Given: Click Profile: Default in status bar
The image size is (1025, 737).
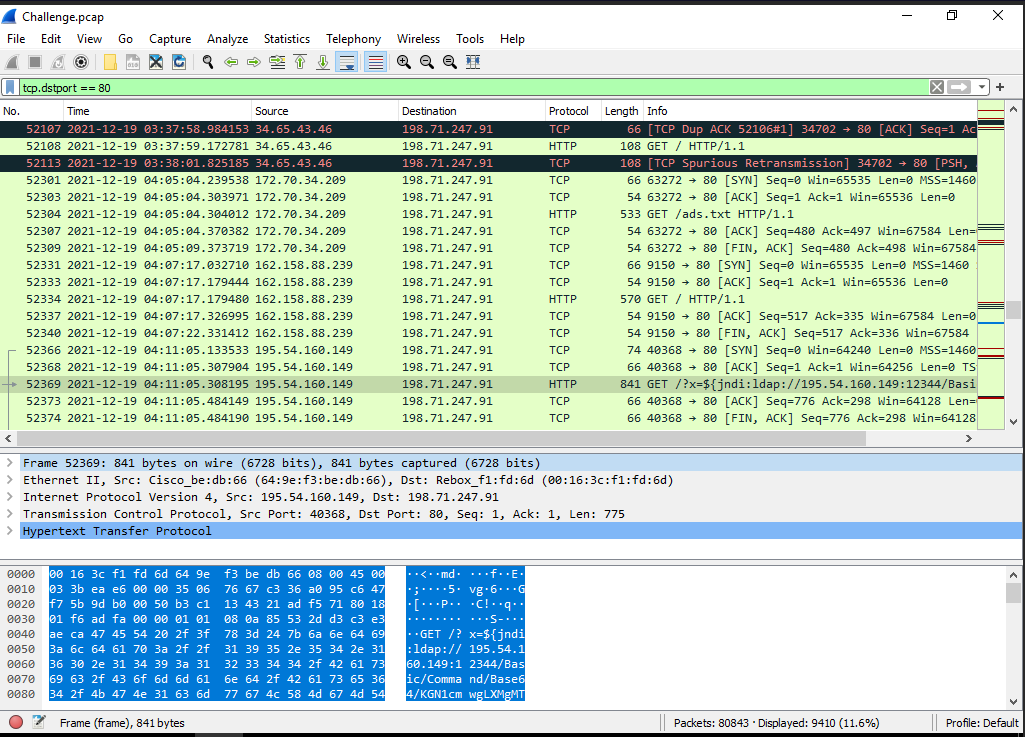Looking at the screenshot, I should (x=981, y=723).
